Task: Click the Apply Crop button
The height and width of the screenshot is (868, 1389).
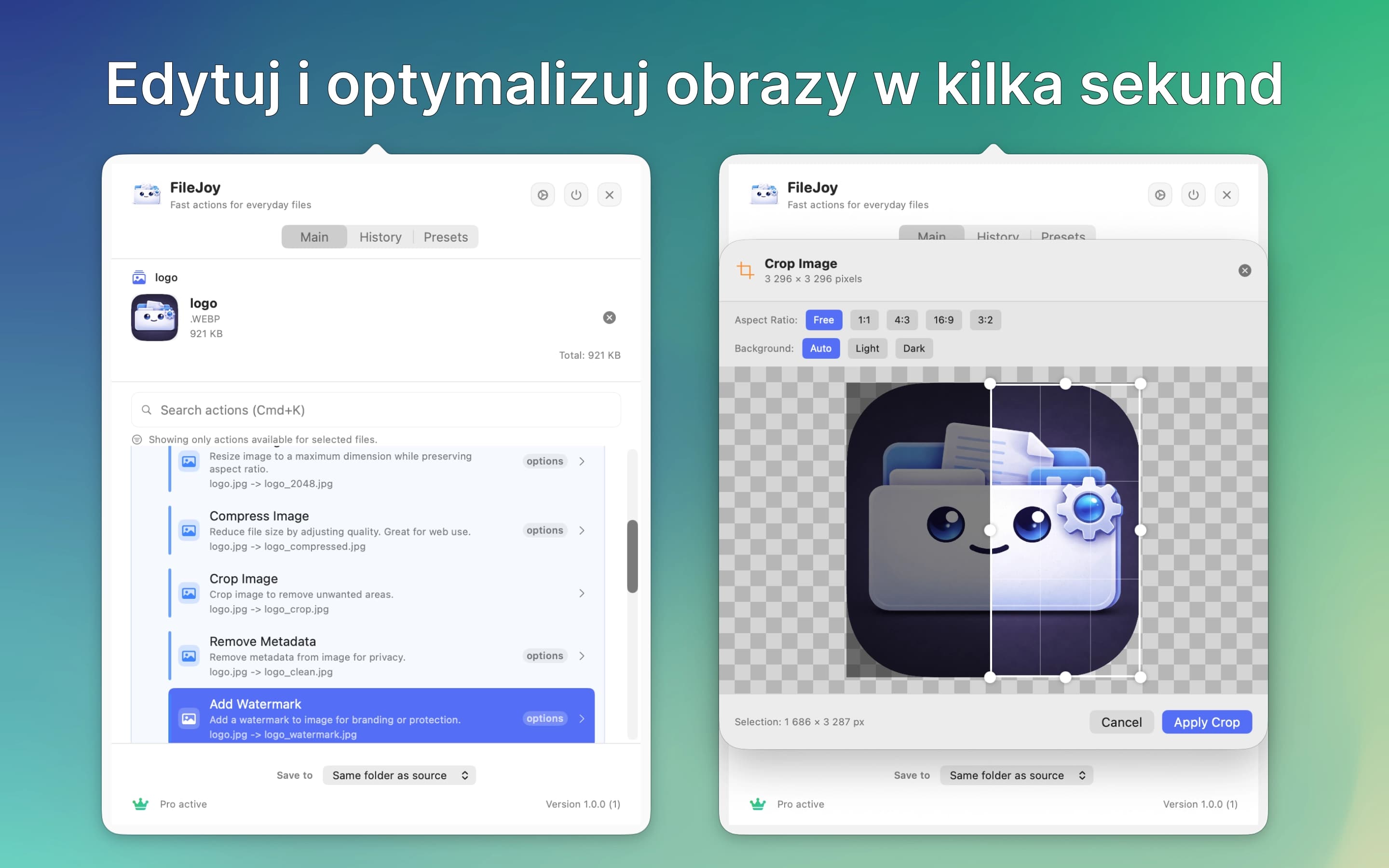Action: [x=1206, y=721]
